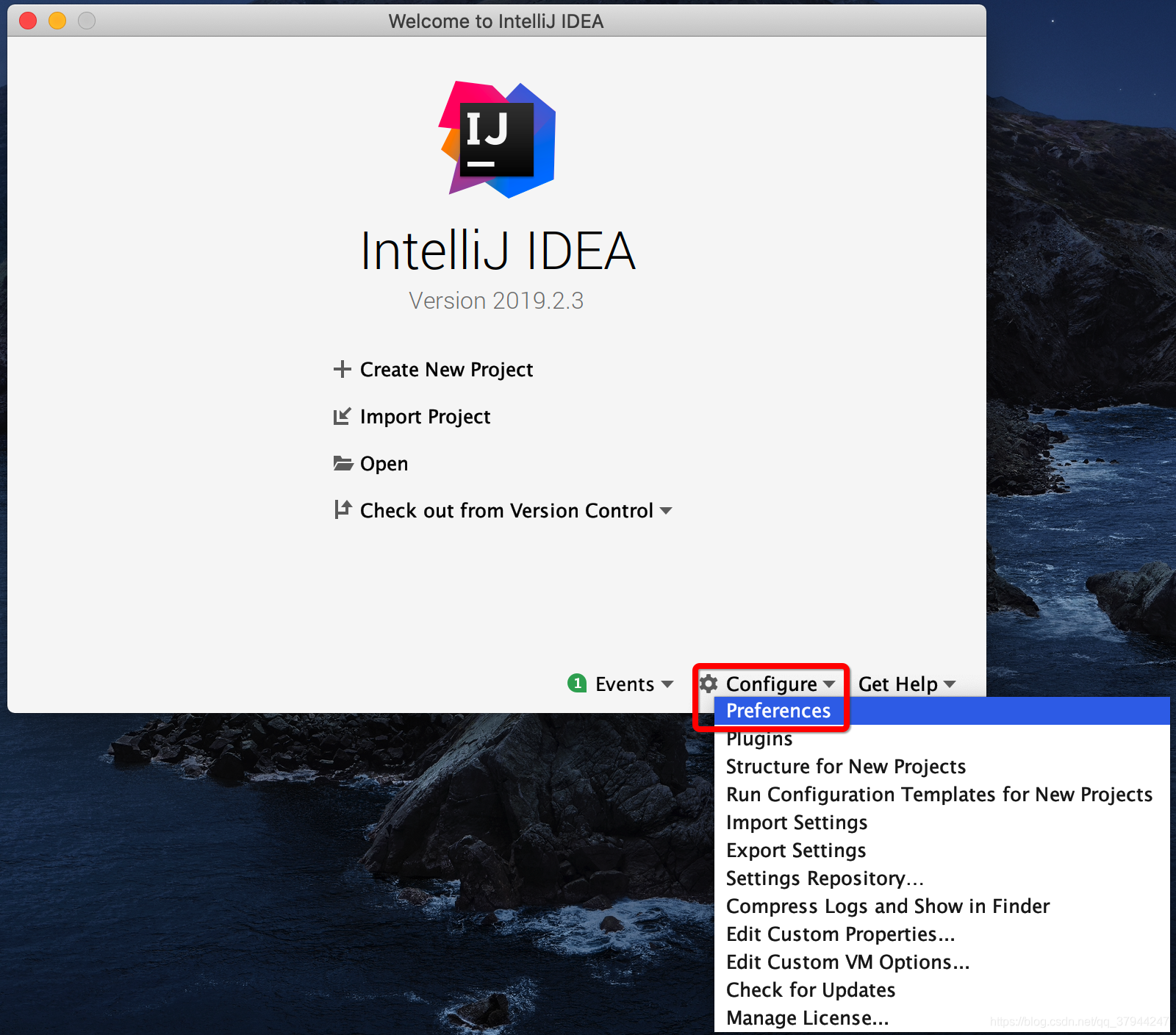Choose Compress Logs and Show in Finder
Screen dimensions: 1176x1035
(x=942, y=906)
